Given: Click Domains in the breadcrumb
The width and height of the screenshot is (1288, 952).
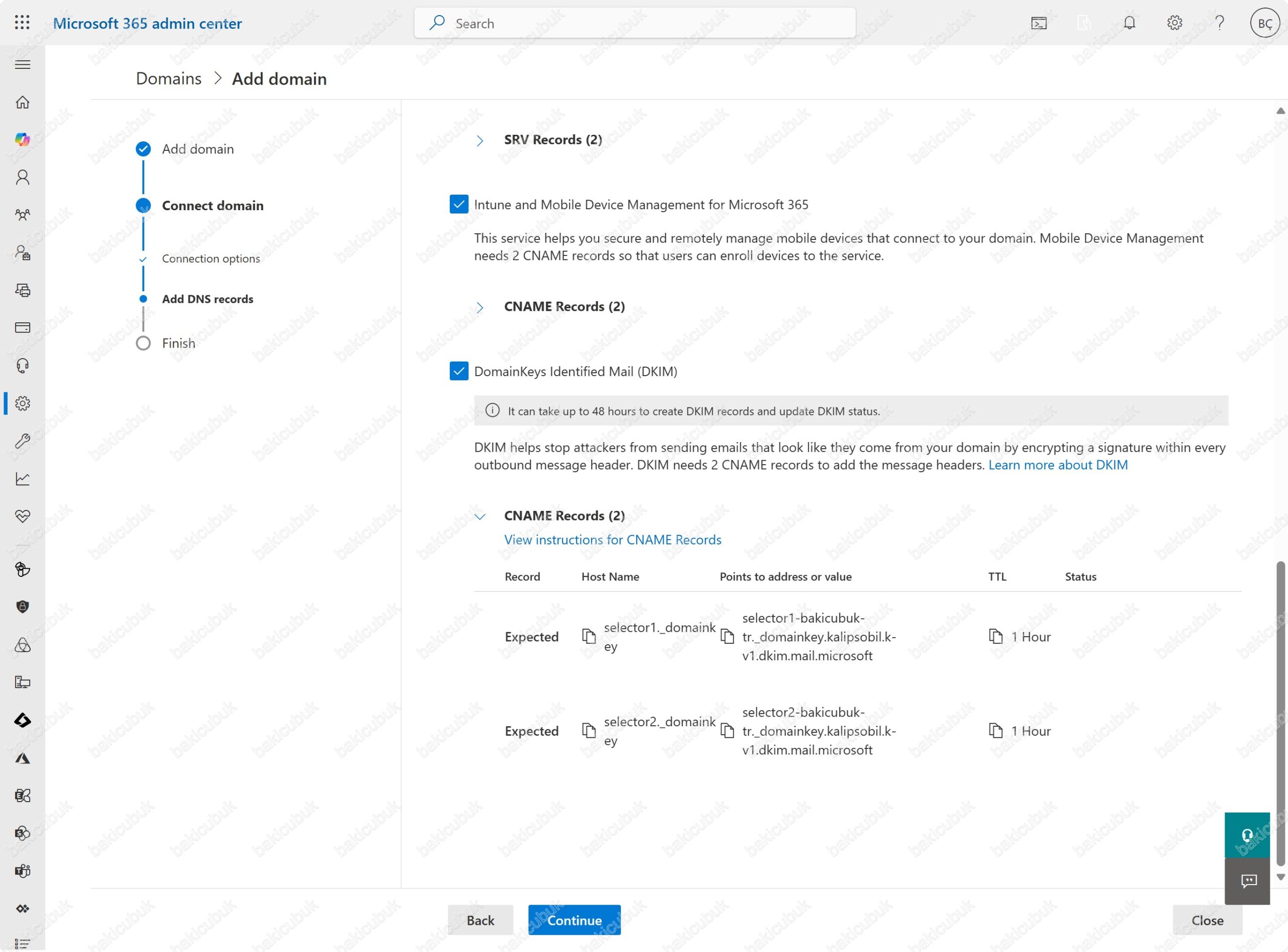Looking at the screenshot, I should pos(169,78).
